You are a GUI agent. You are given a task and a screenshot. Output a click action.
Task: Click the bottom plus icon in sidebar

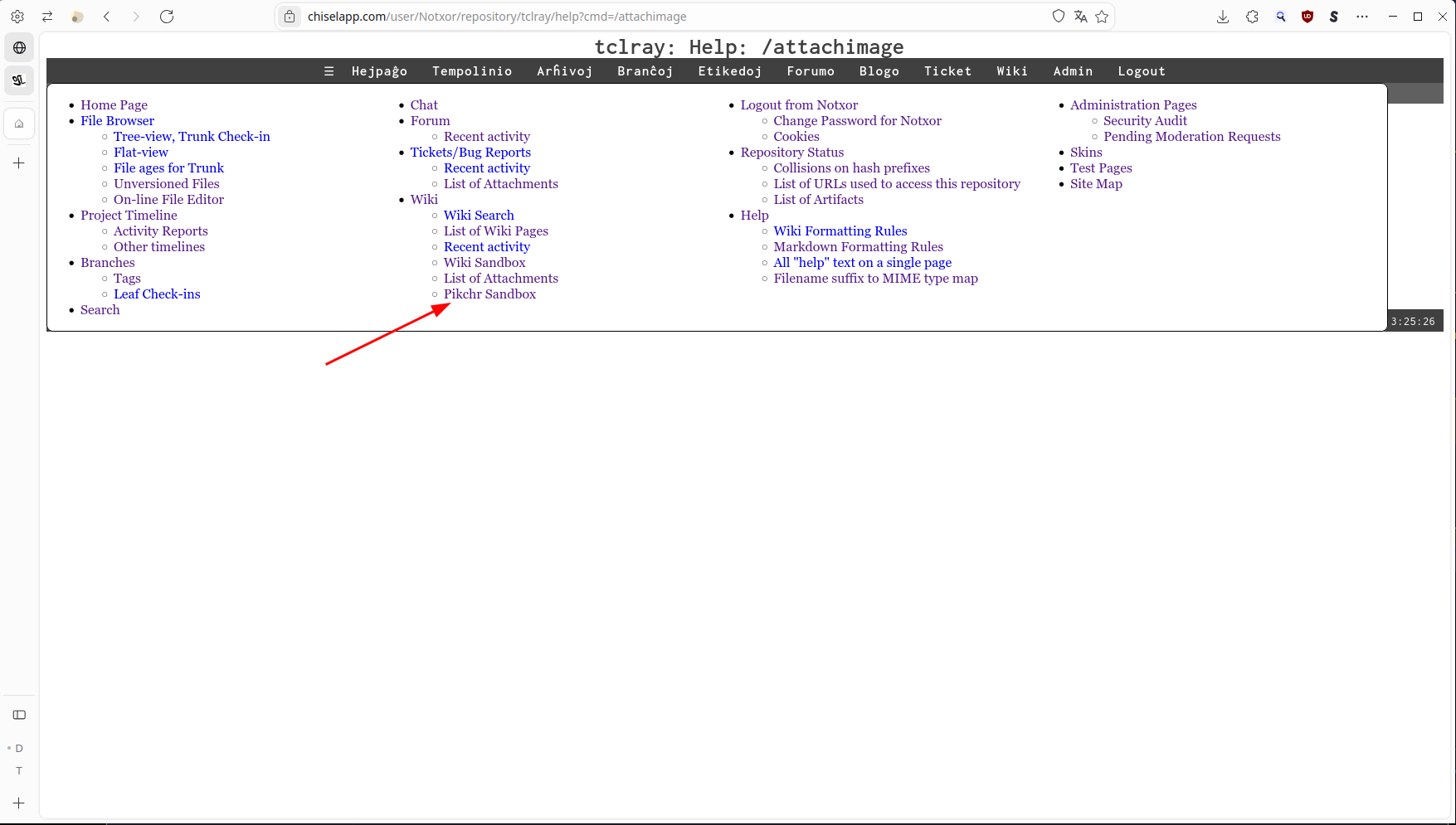click(19, 803)
